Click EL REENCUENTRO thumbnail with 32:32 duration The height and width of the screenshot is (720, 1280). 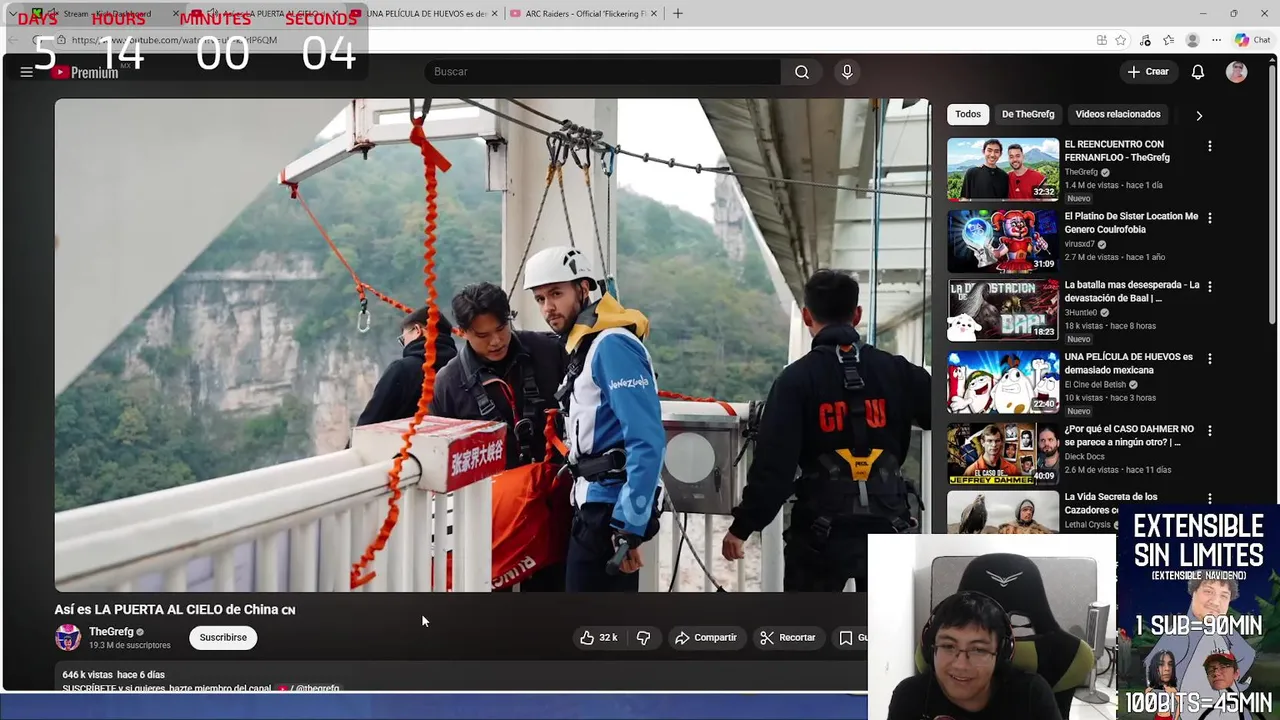(1003, 170)
